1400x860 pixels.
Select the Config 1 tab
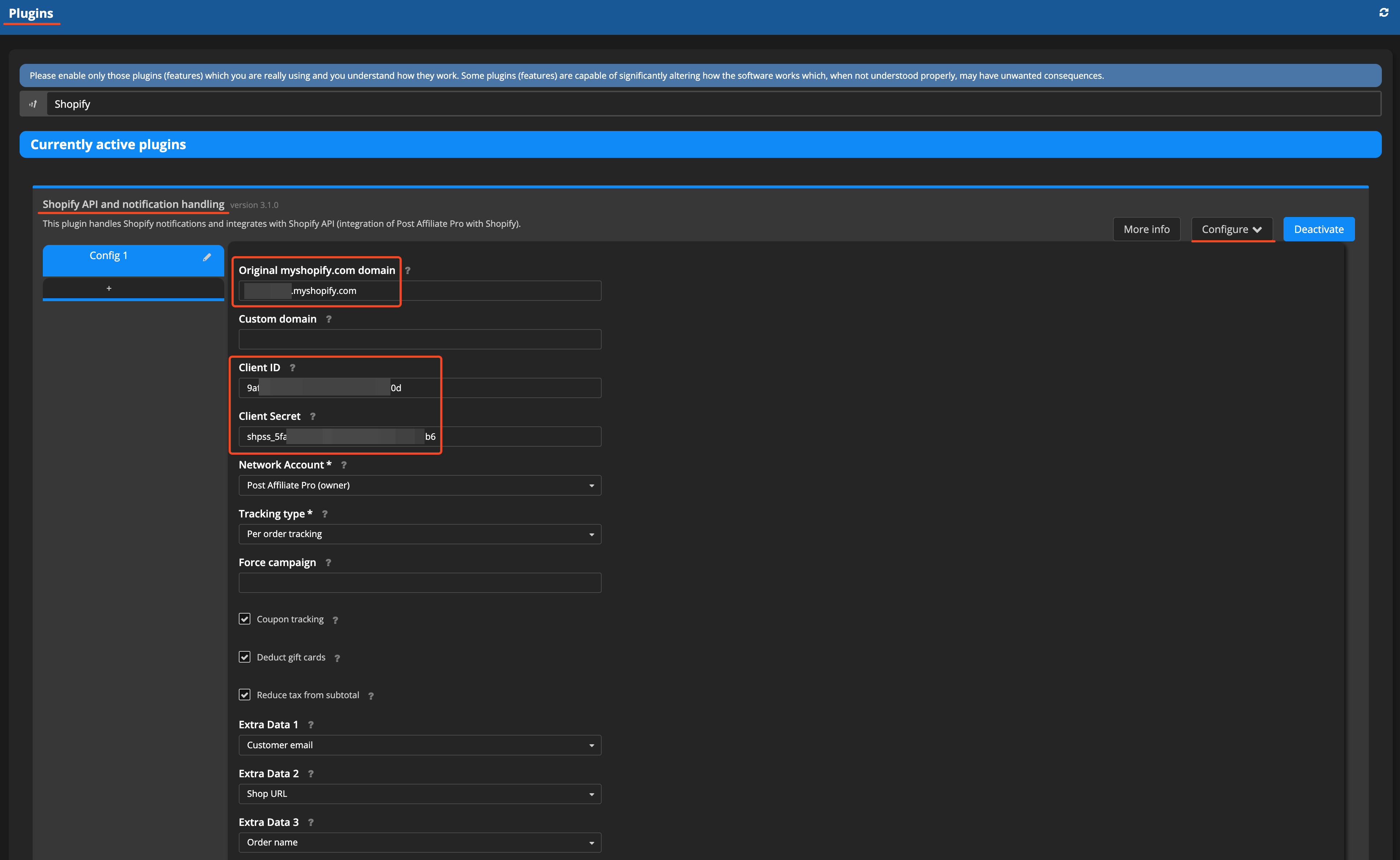click(109, 256)
